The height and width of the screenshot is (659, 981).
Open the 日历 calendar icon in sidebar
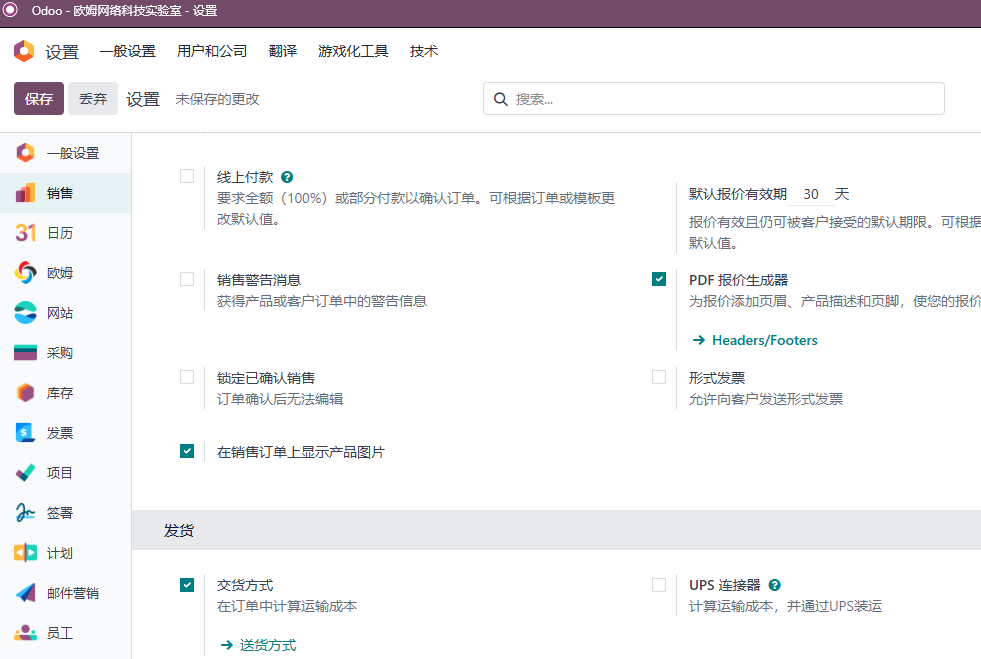click(25, 233)
